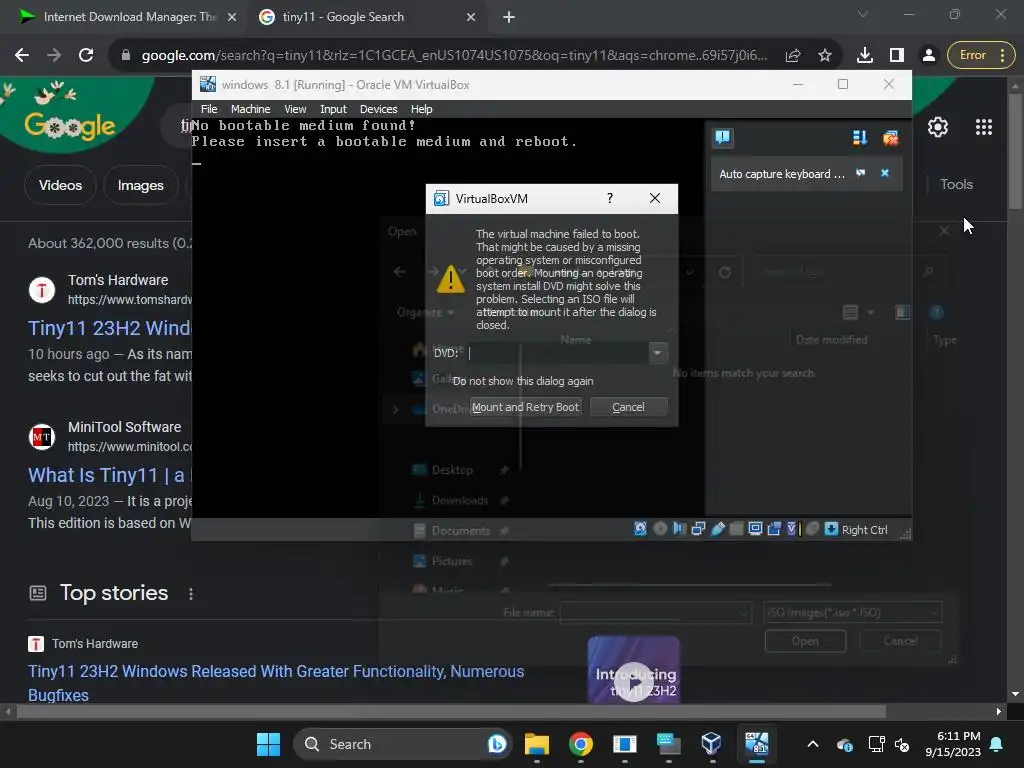Open Google settings gear icon
The image size is (1024, 768).
click(x=938, y=127)
